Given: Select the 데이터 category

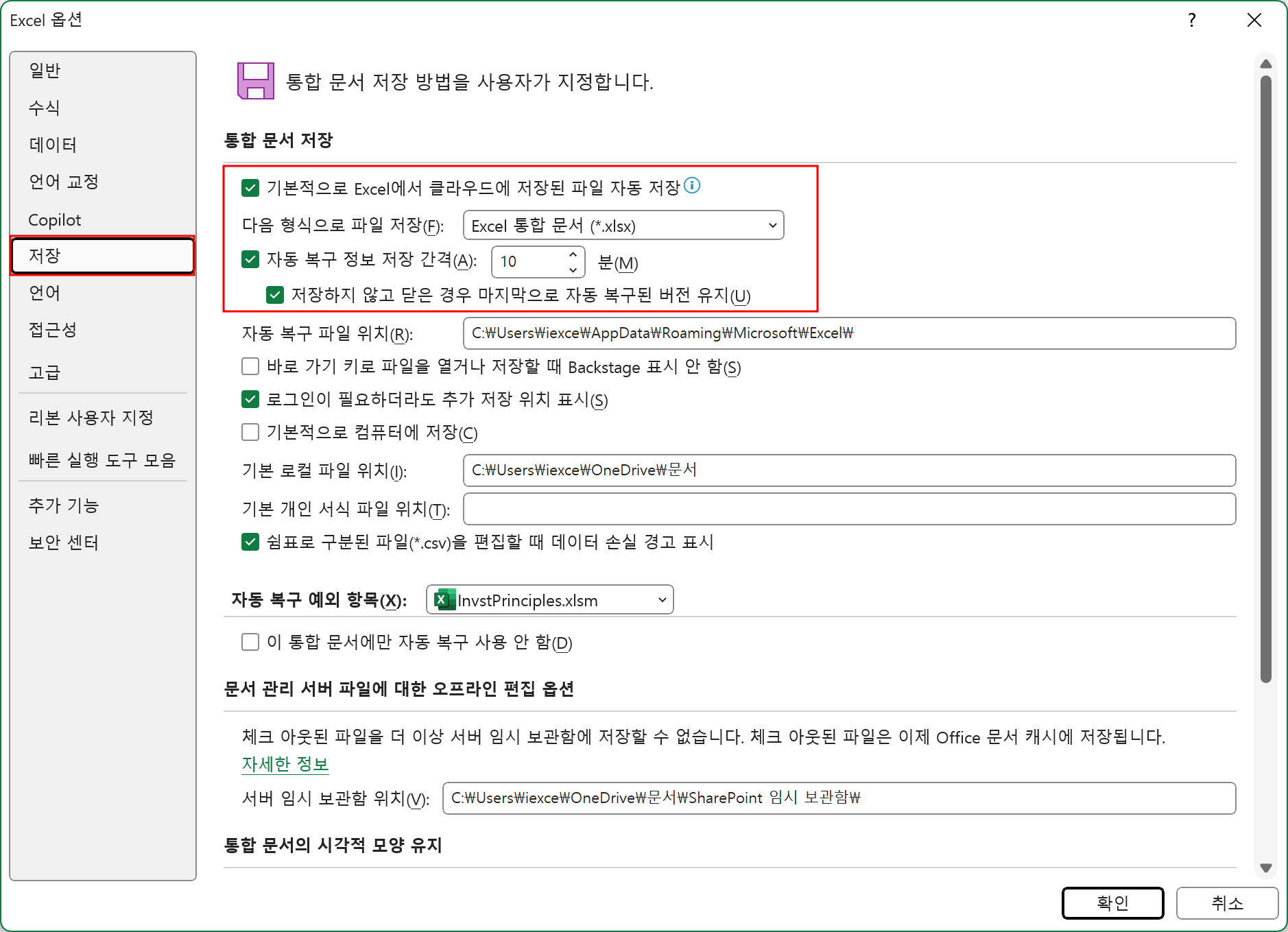Looking at the screenshot, I should click(x=103, y=145).
